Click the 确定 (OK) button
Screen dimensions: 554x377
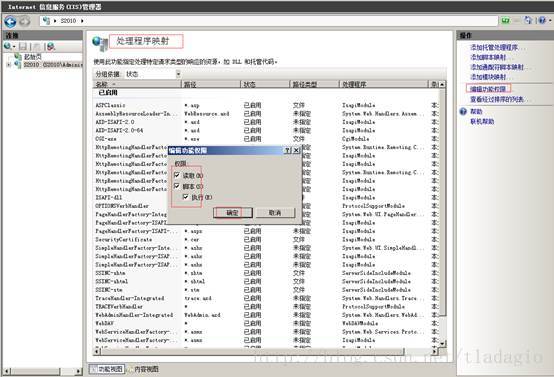pyautogui.click(x=233, y=213)
